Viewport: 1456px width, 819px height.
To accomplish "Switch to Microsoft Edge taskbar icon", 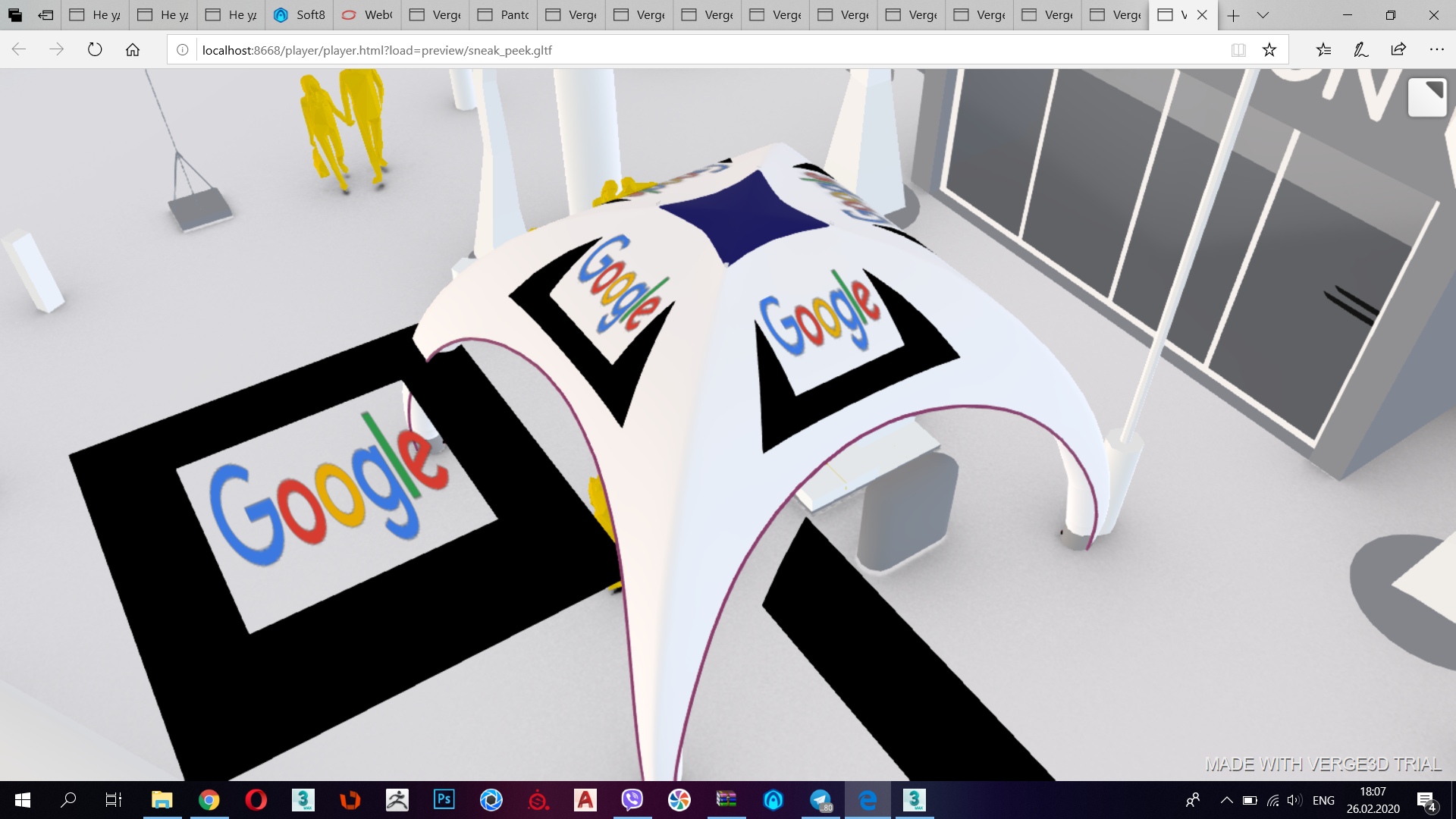I will click(867, 800).
